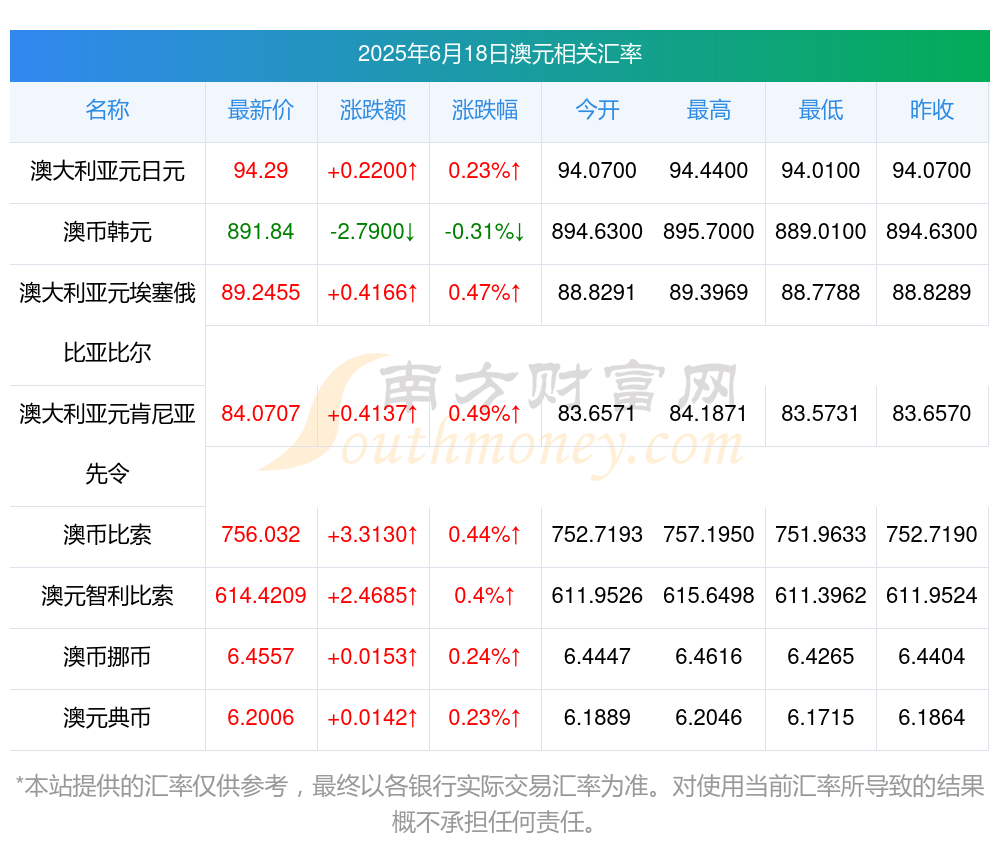Click percent change 0.47%↑
This screenshot has height=853, width=1000.
(485, 293)
